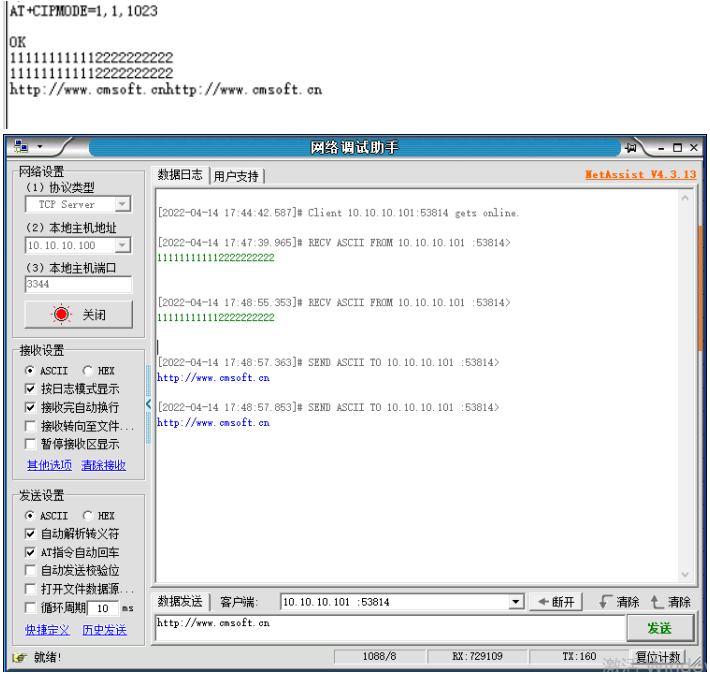This screenshot has height=674, width=710.
Task: Click the red record light icon on the 关闭 button
Action: pos(61,314)
